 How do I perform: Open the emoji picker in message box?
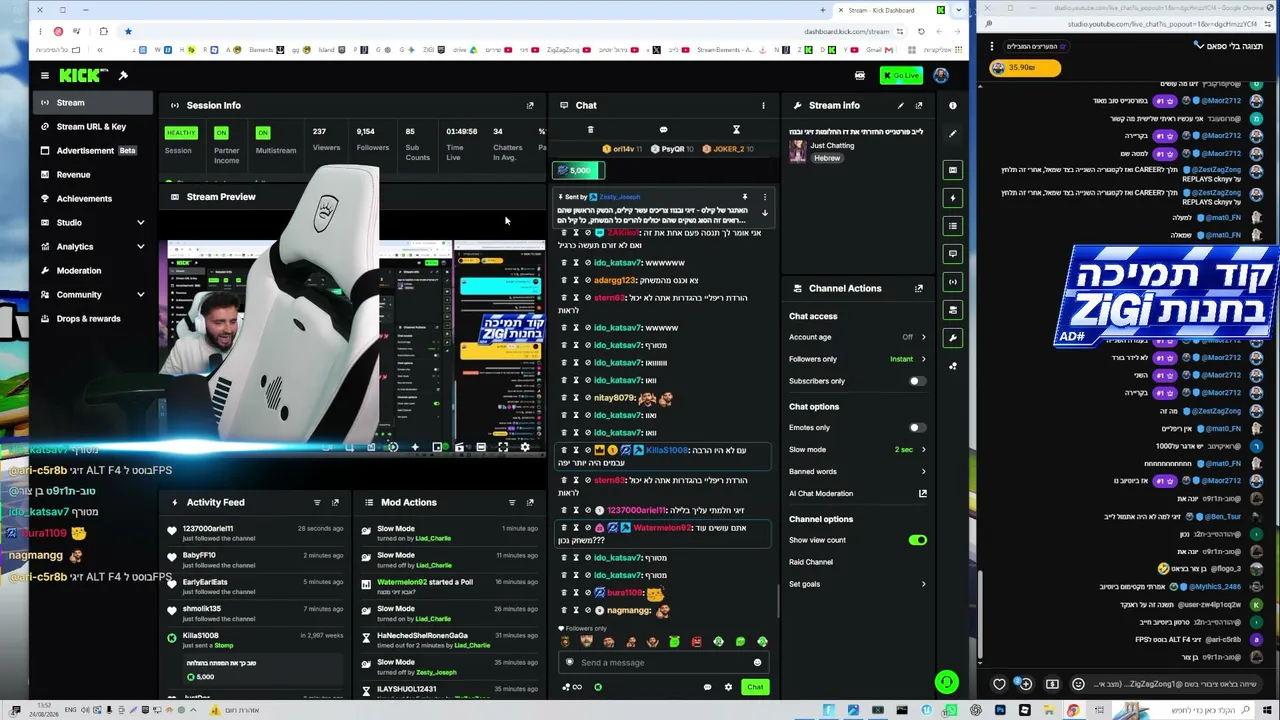757,662
